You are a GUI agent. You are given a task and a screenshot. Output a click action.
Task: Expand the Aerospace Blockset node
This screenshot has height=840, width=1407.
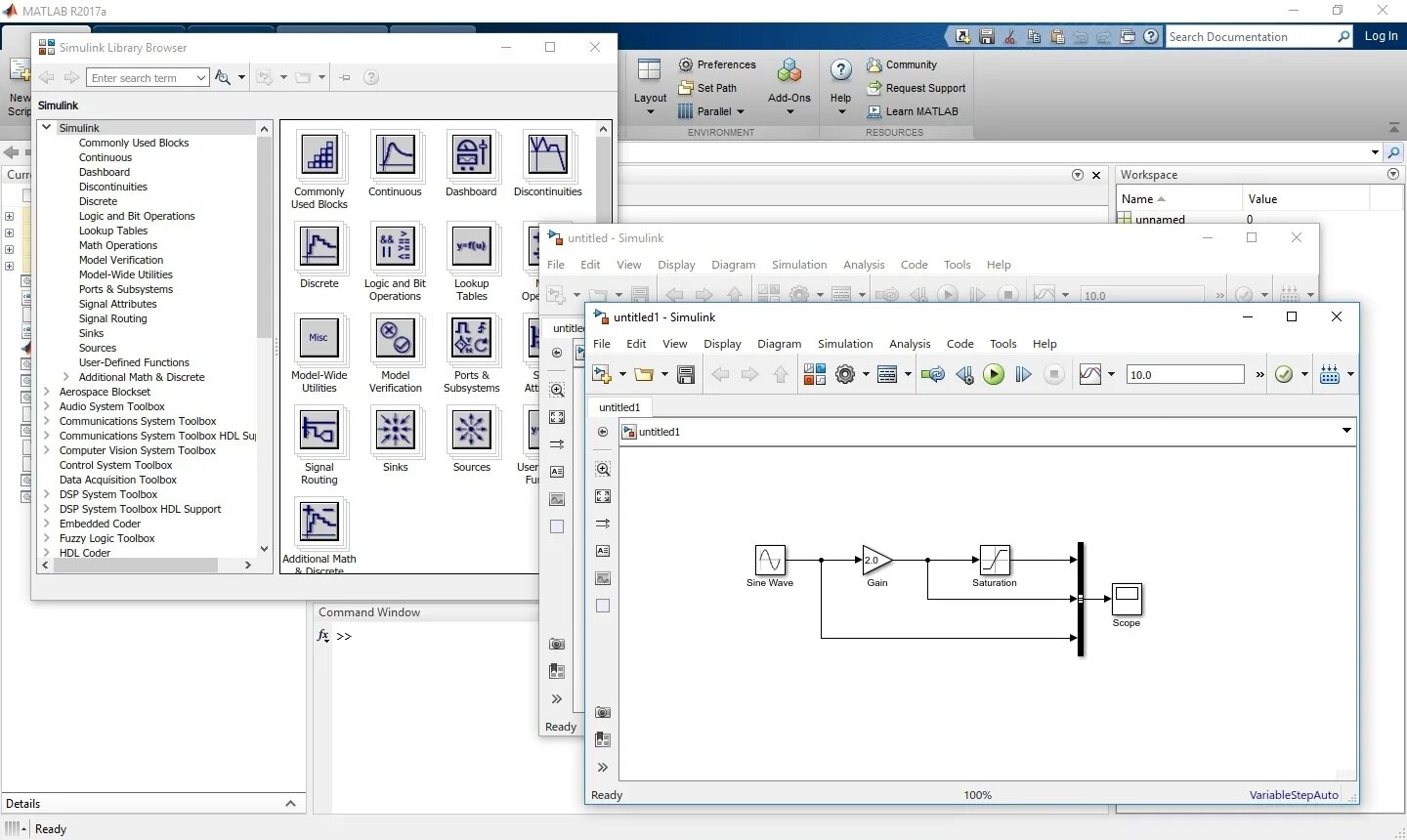[x=46, y=392]
